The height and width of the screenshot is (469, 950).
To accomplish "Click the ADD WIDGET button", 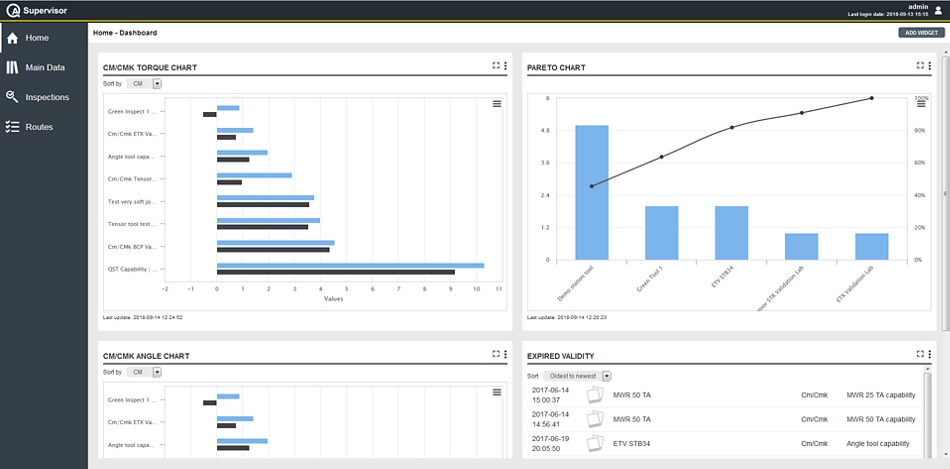I will (920, 33).
